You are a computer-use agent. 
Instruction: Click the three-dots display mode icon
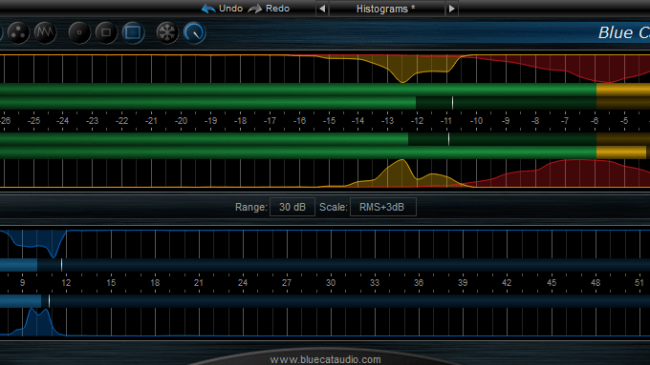click(18, 32)
